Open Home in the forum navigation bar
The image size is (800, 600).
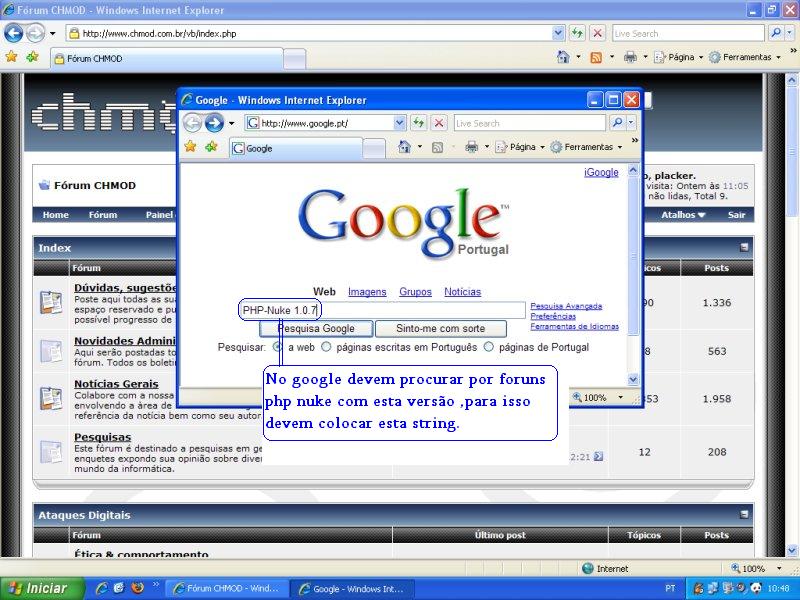[56, 215]
